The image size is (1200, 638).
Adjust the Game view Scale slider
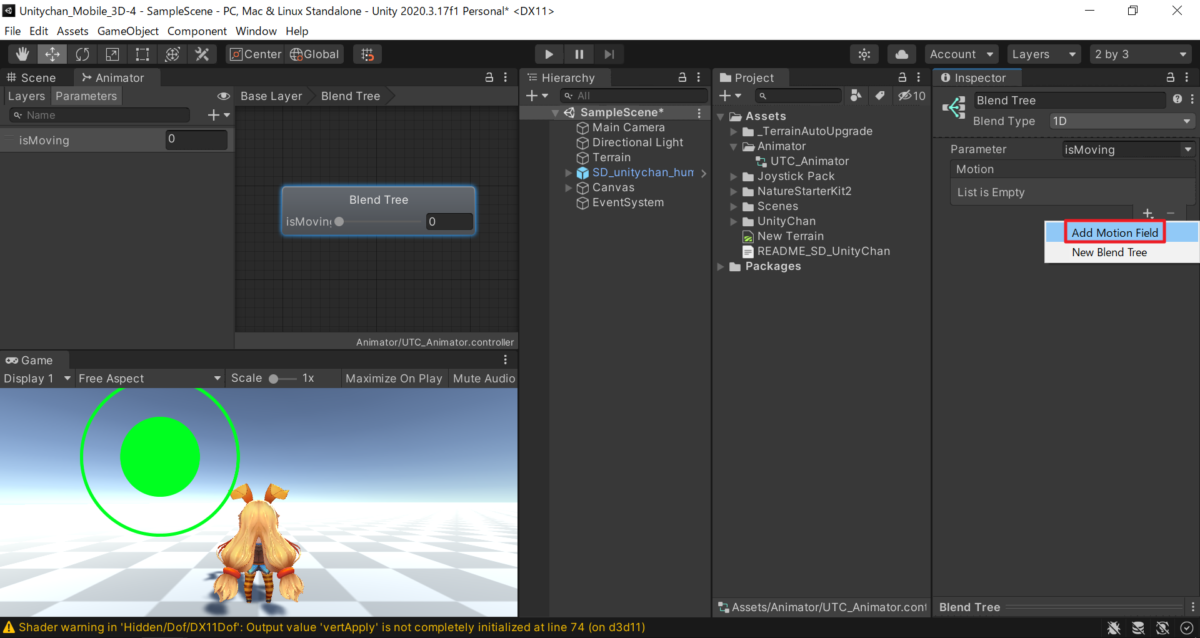point(282,378)
